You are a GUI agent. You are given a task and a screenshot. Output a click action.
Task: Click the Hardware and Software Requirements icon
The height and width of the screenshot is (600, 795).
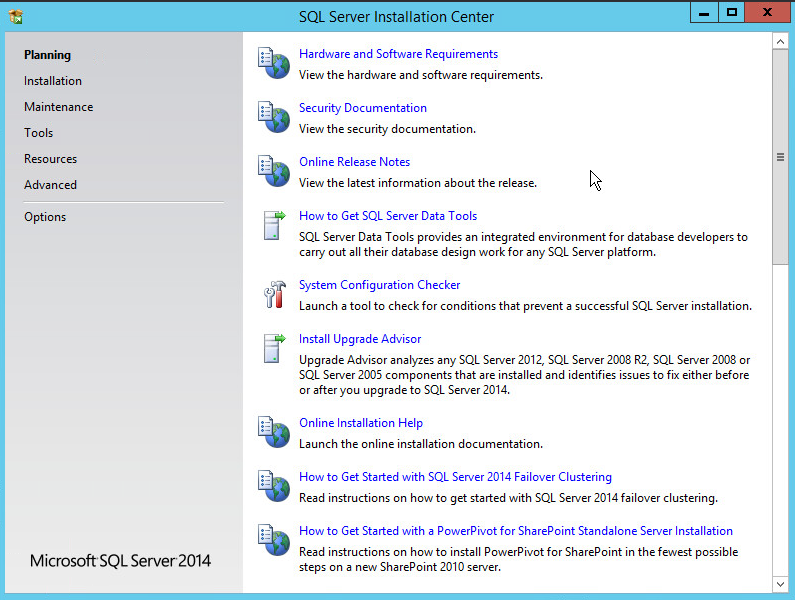(273, 62)
